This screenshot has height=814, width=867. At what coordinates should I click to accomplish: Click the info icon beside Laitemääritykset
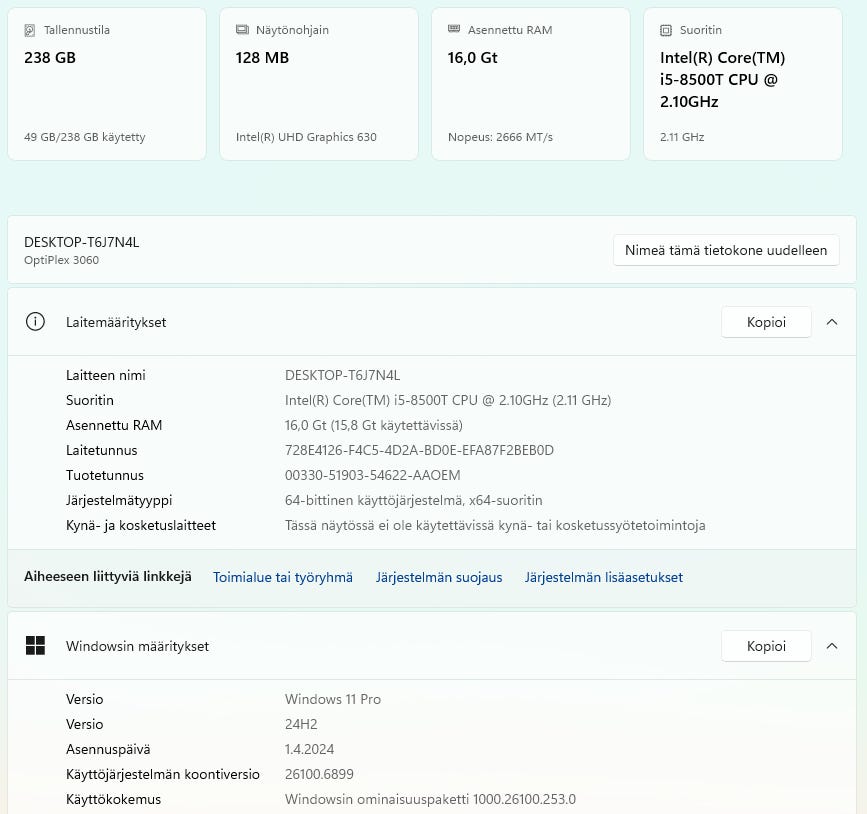35,322
